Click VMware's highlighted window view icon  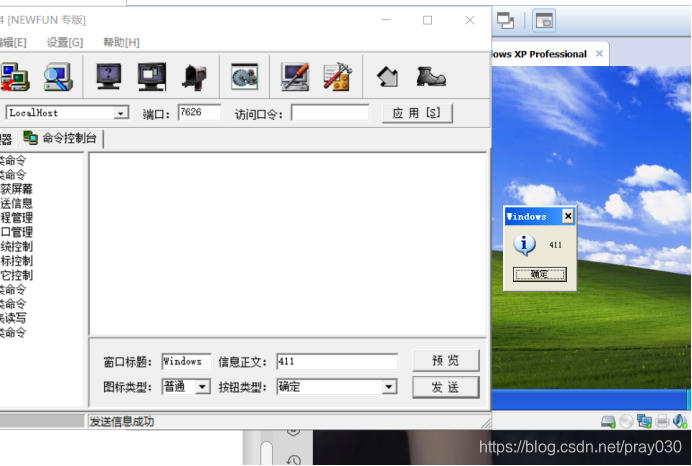point(544,20)
